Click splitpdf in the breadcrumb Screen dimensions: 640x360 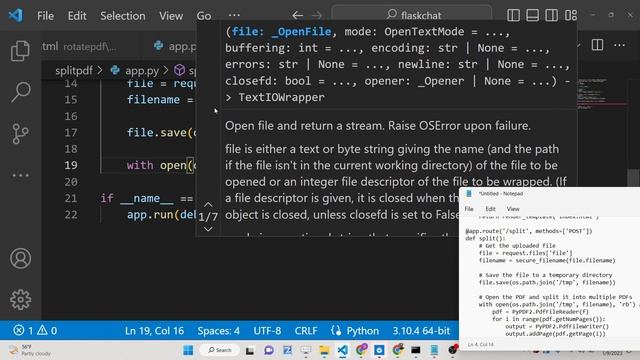coord(74,70)
